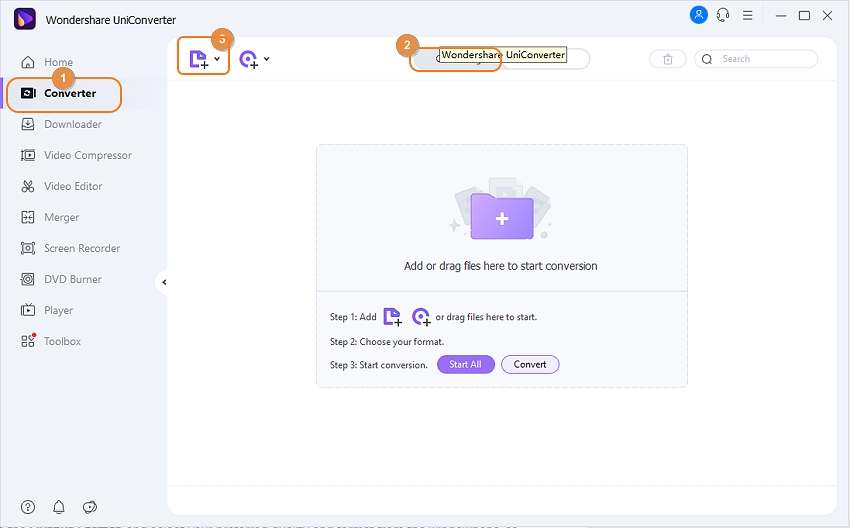
Task: Open the Player TV icon
Action: point(28,310)
